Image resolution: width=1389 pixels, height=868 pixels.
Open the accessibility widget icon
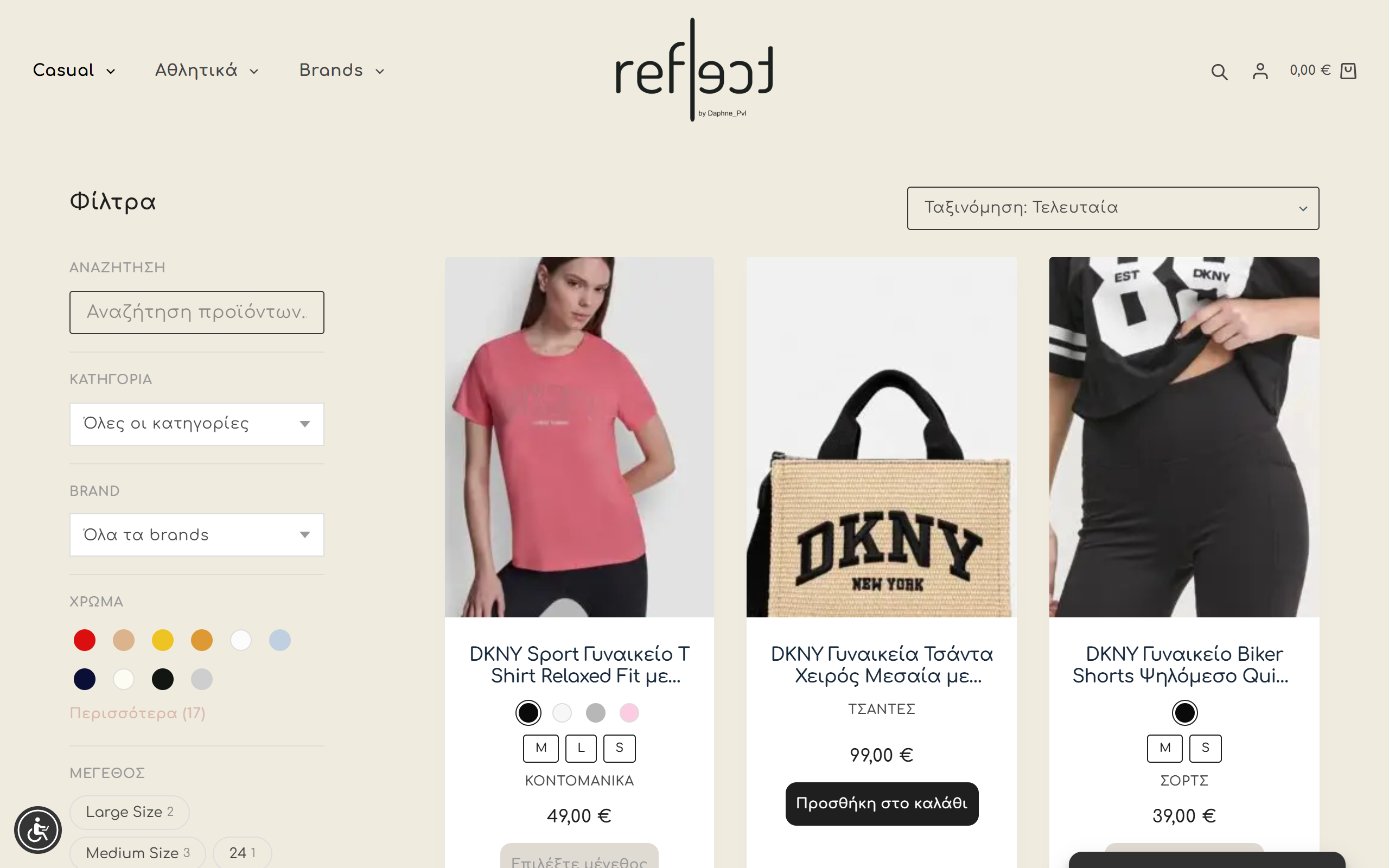pos(38,829)
